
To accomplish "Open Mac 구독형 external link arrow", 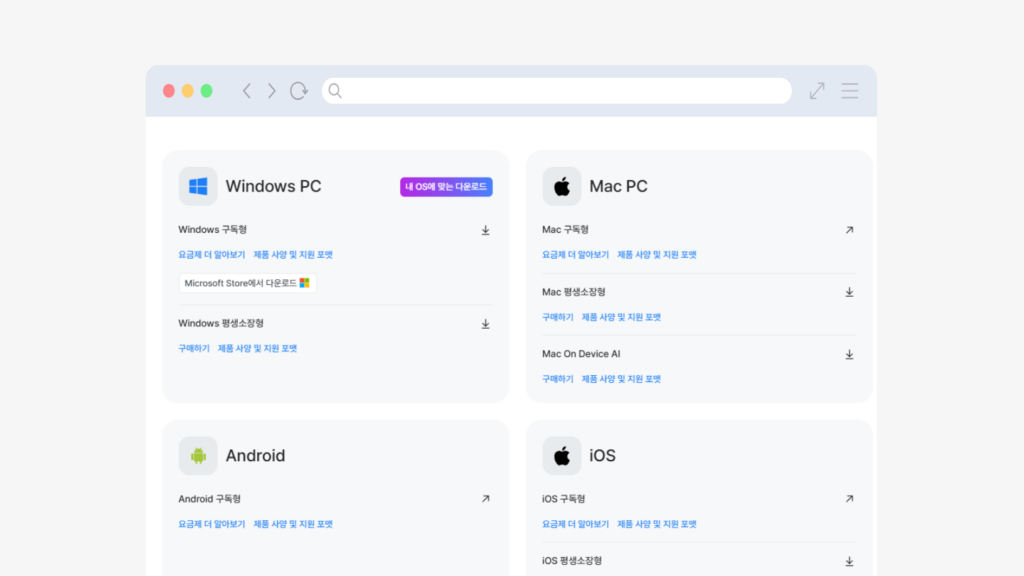I will click(849, 230).
